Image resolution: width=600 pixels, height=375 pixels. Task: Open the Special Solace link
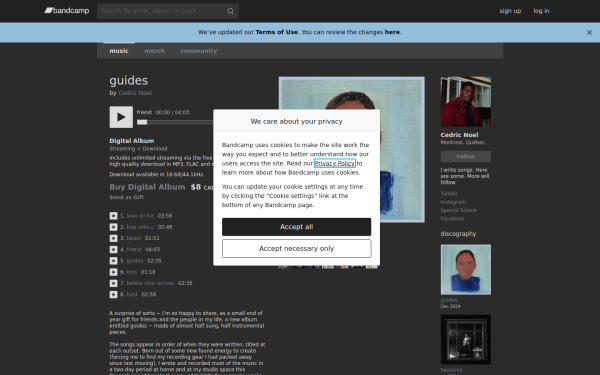pos(458,210)
